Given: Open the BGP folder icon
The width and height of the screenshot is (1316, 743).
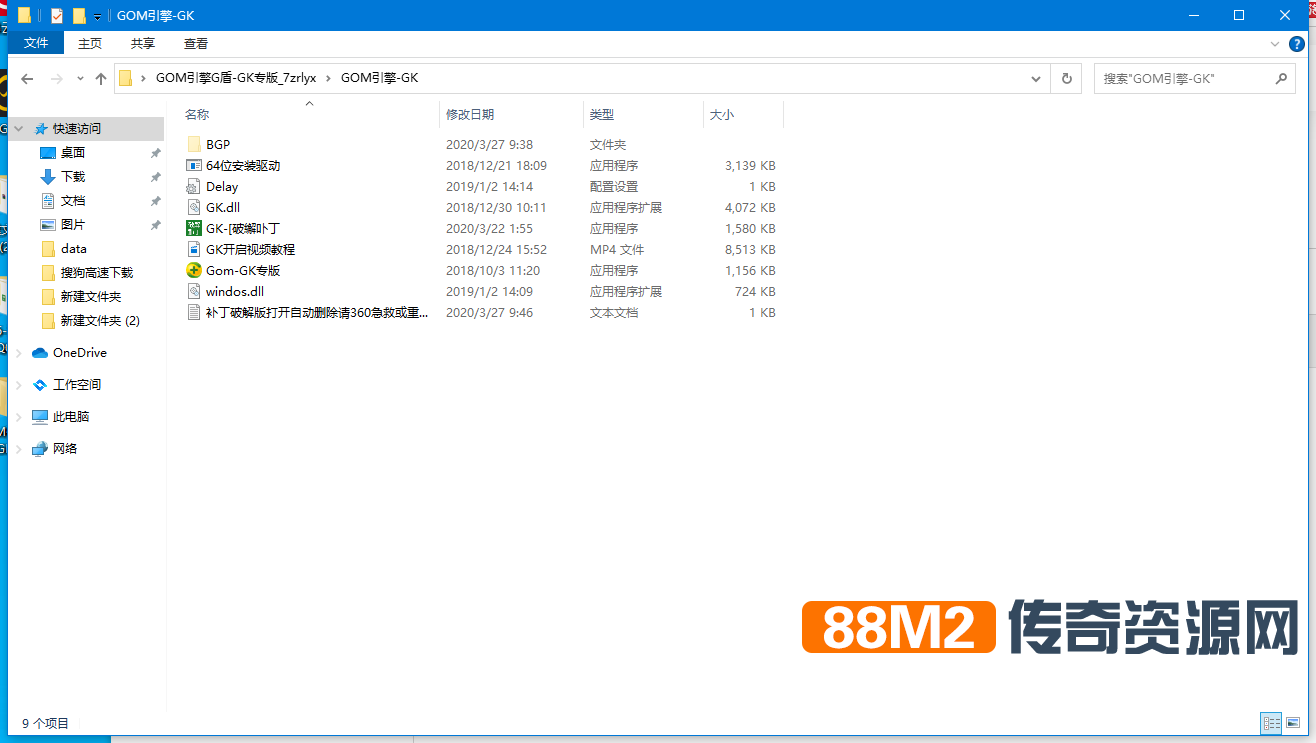Looking at the screenshot, I should click(x=194, y=145).
